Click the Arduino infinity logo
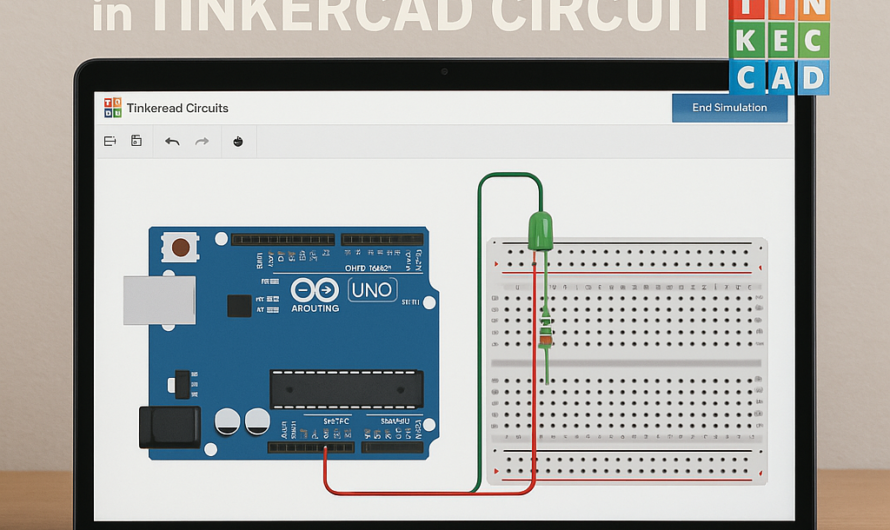 click(x=315, y=290)
